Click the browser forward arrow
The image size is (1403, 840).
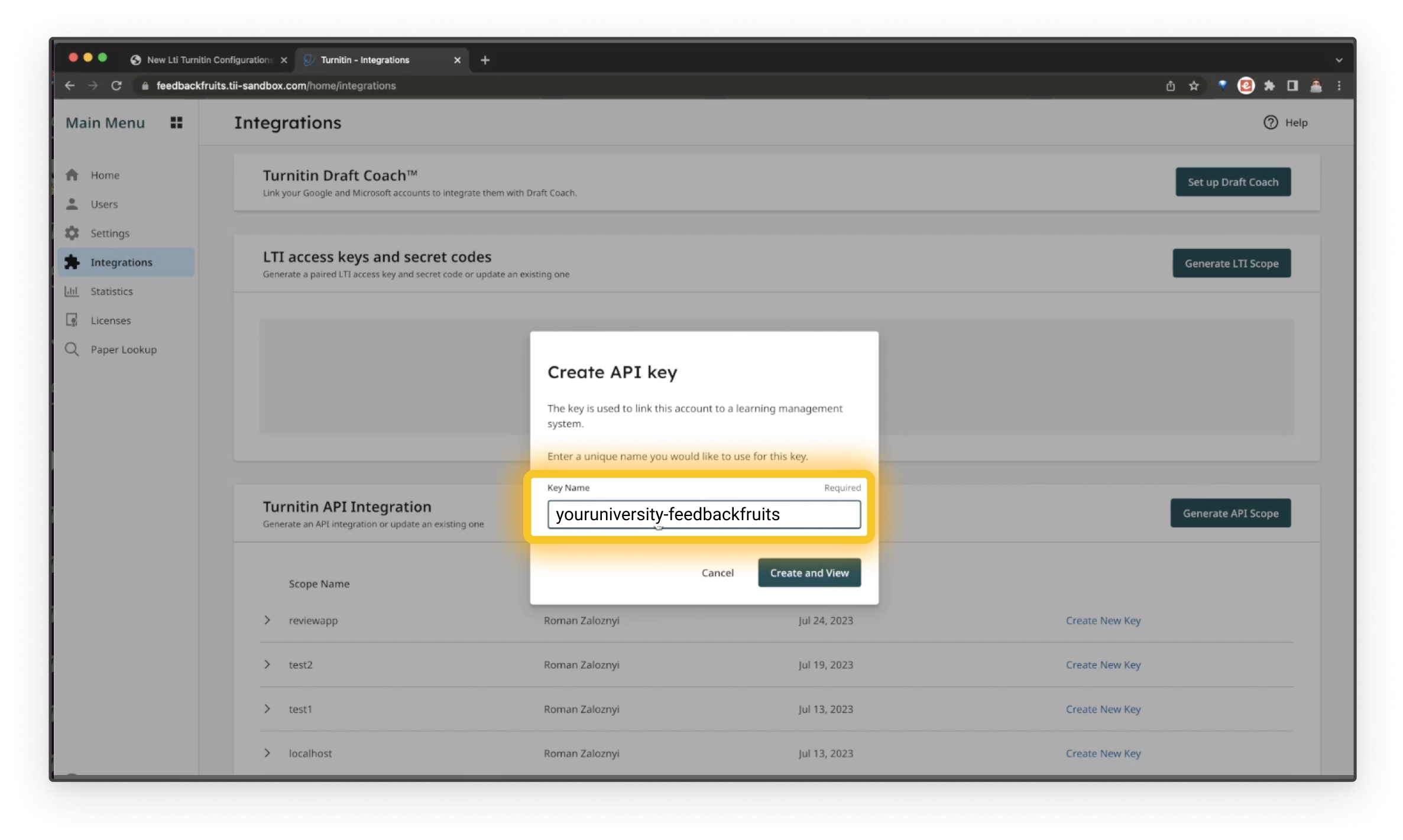(93, 86)
